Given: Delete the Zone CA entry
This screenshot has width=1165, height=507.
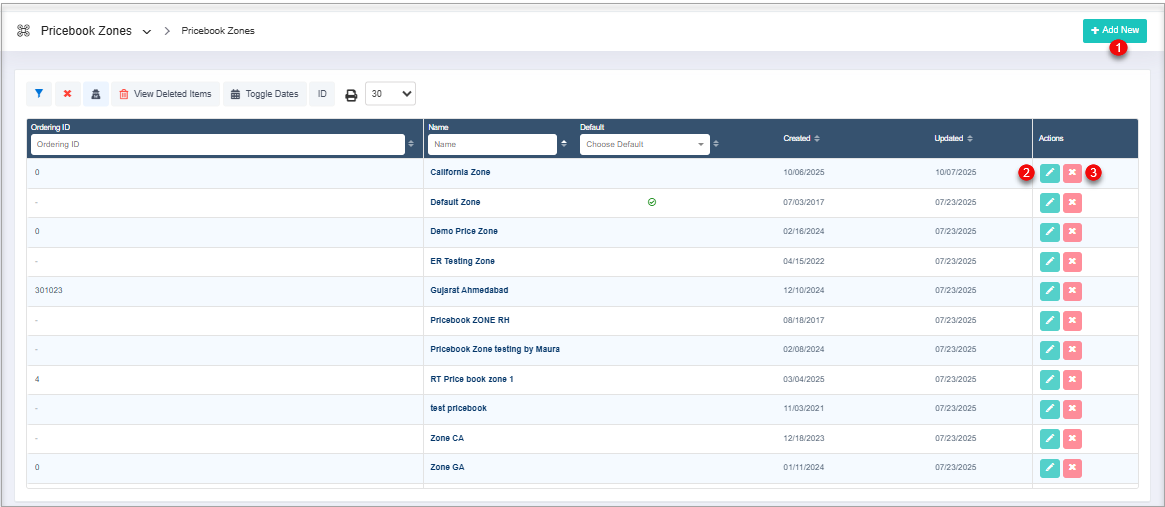Looking at the screenshot, I should [1072, 438].
